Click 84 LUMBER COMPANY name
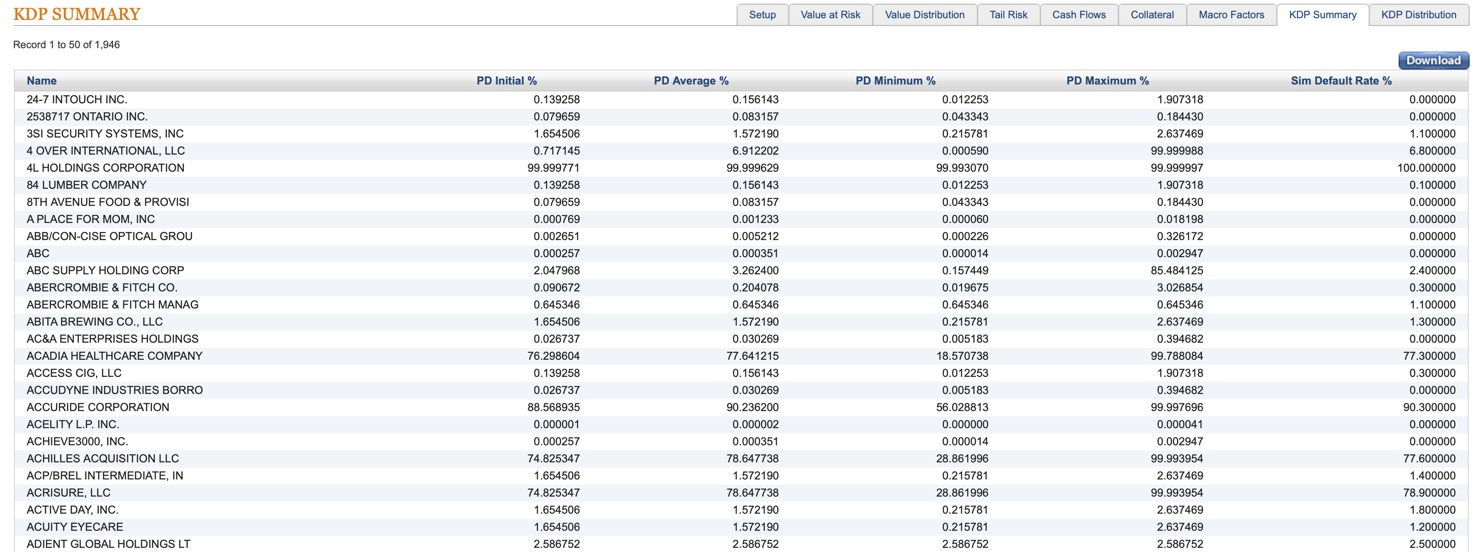The width and height of the screenshot is (1475, 552). click(x=87, y=185)
